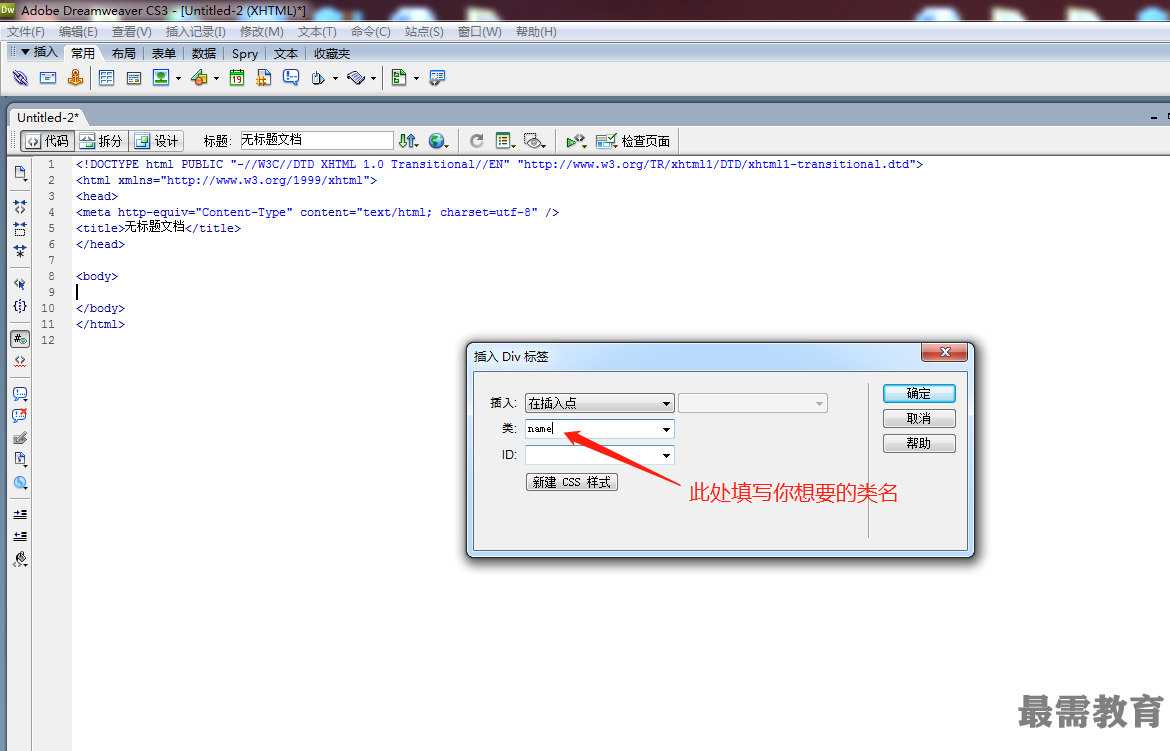The width and height of the screenshot is (1170, 751).
Task: Click the Templates icon
Action: coord(399,78)
